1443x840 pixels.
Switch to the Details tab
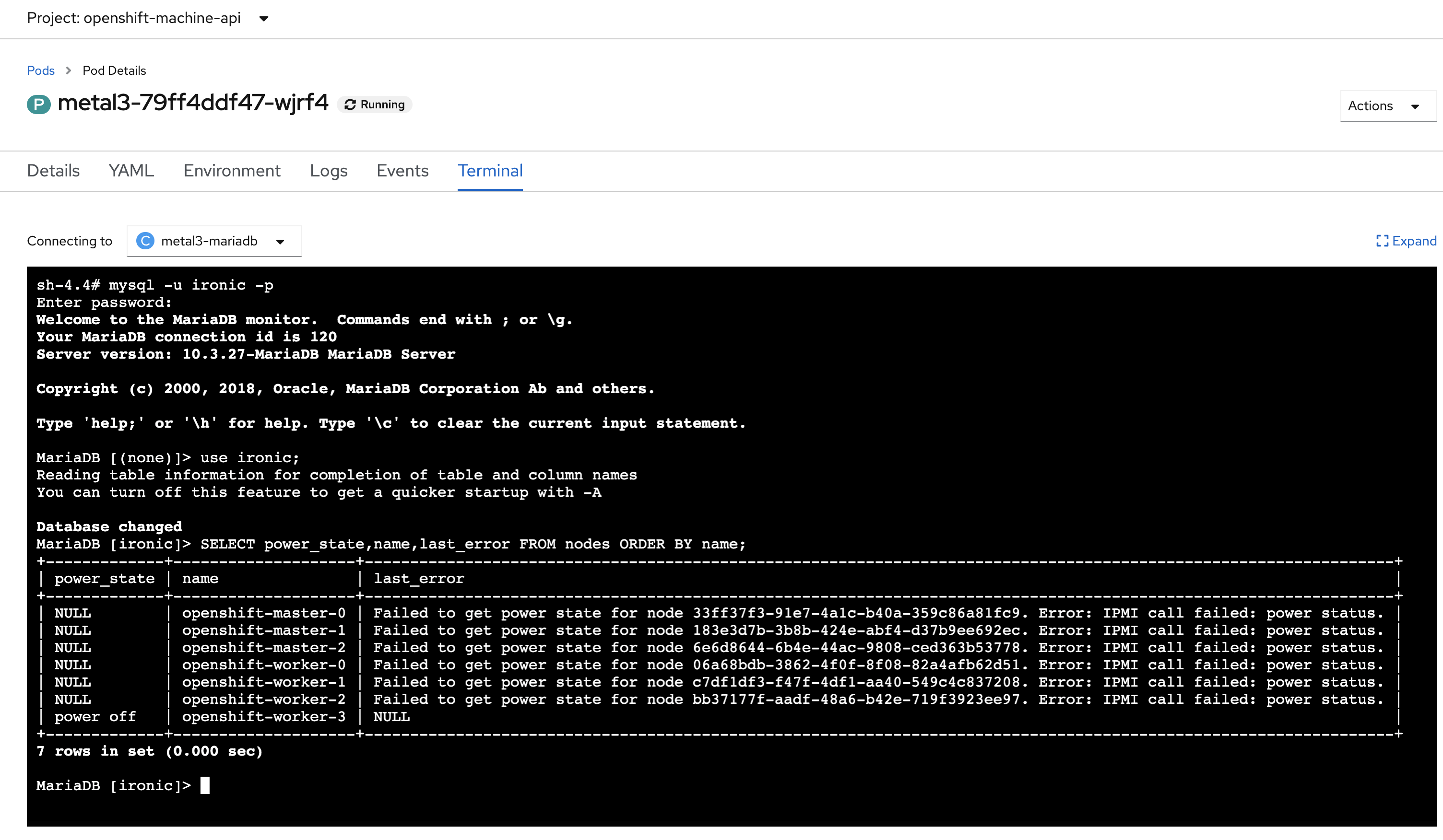[53, 171]
